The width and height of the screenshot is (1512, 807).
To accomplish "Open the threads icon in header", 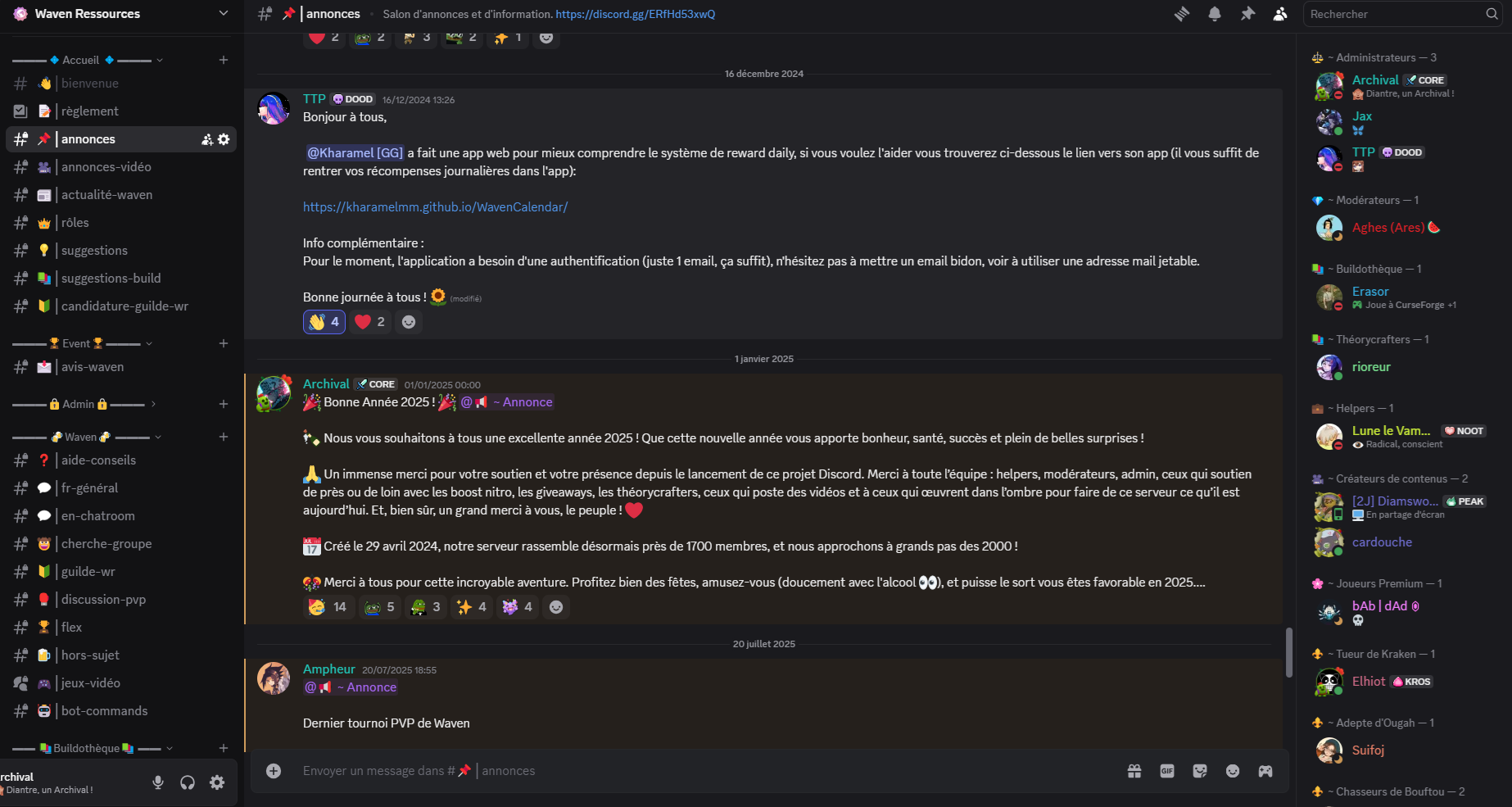I will click(x=1181, y=14).
